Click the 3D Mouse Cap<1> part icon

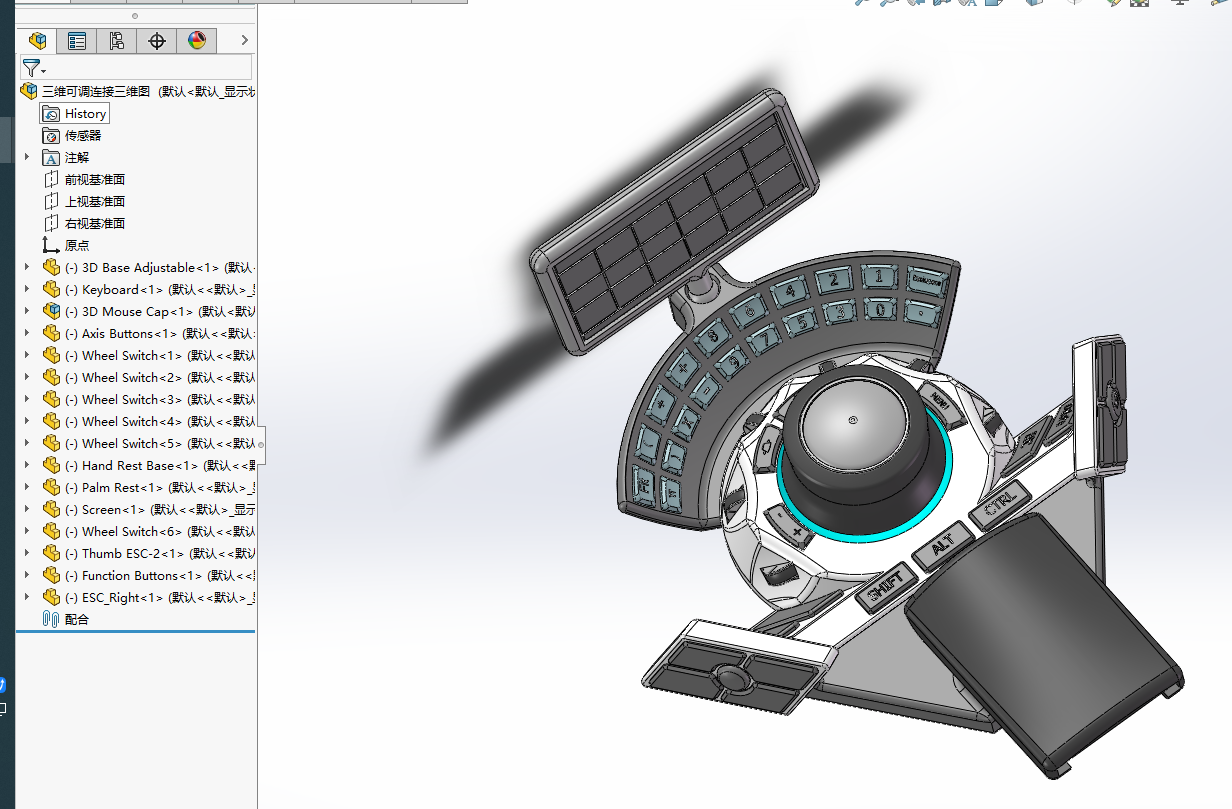tap(51, 312)
